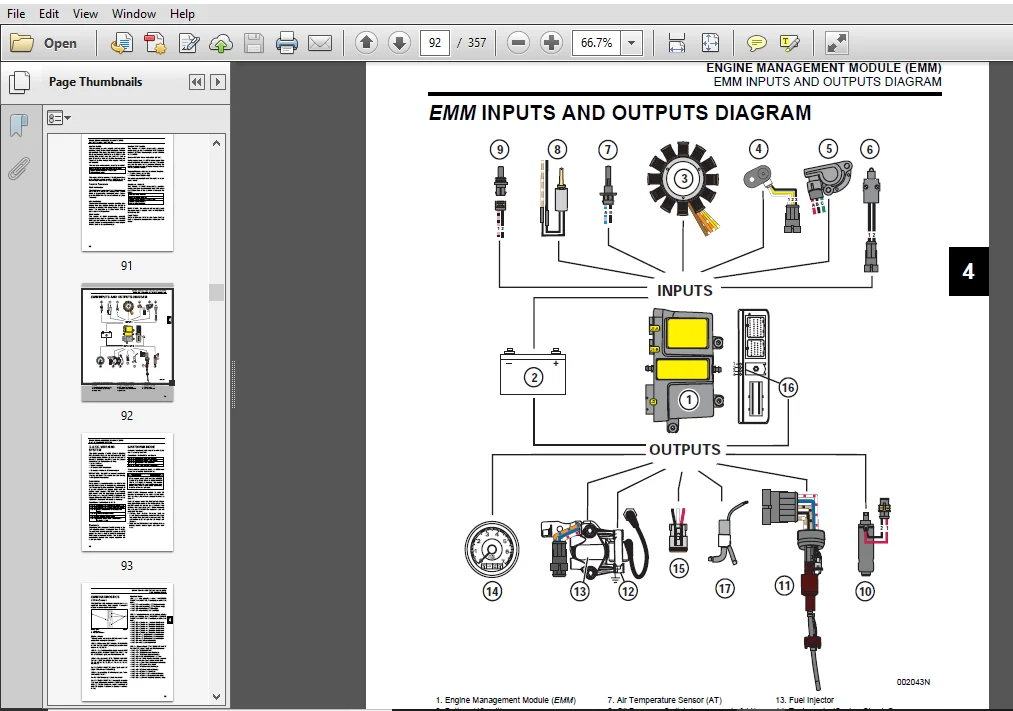Click the create PDF from file icon

(x=121, y=43)
